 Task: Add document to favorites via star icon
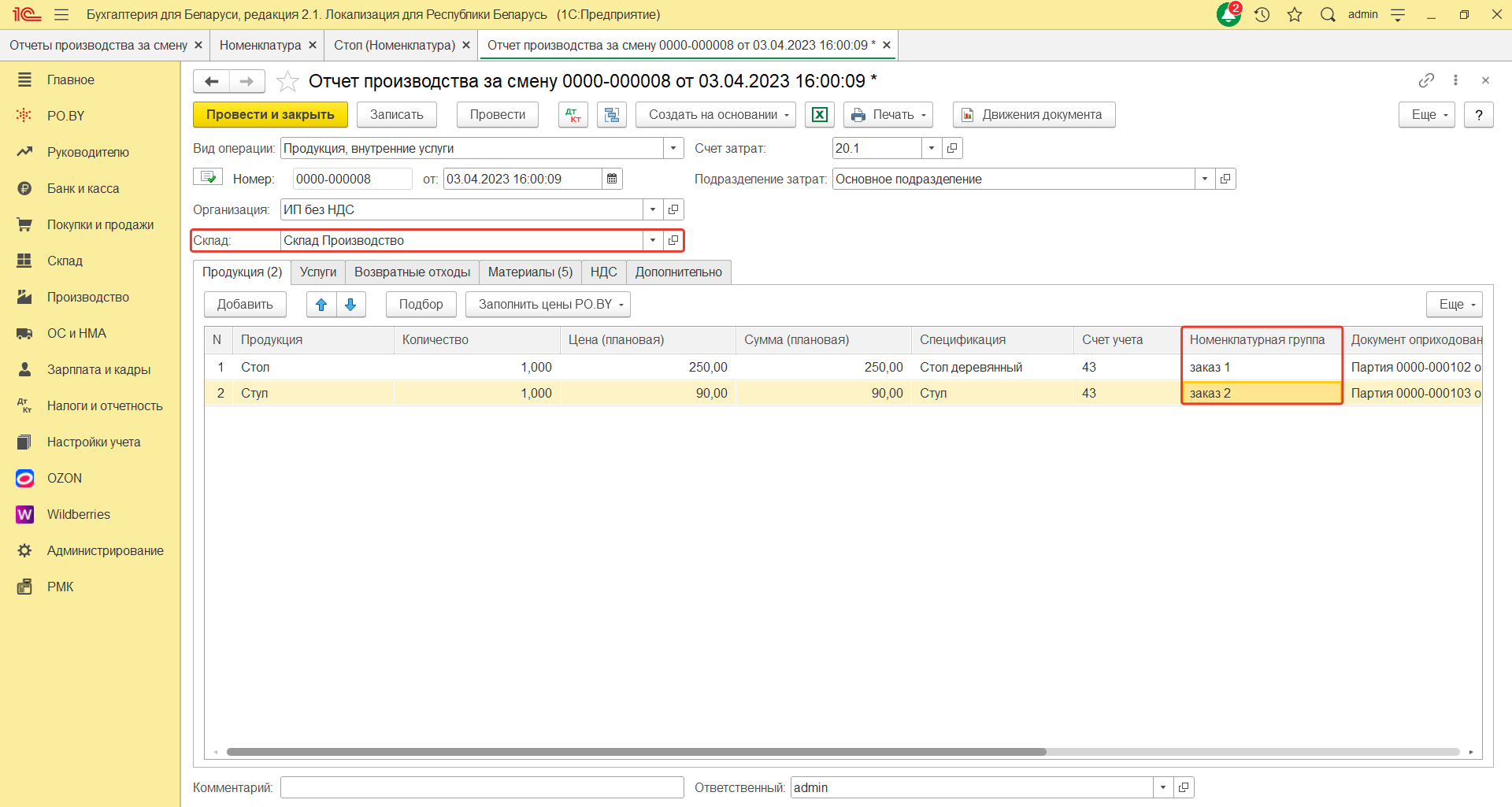point(287,81)
